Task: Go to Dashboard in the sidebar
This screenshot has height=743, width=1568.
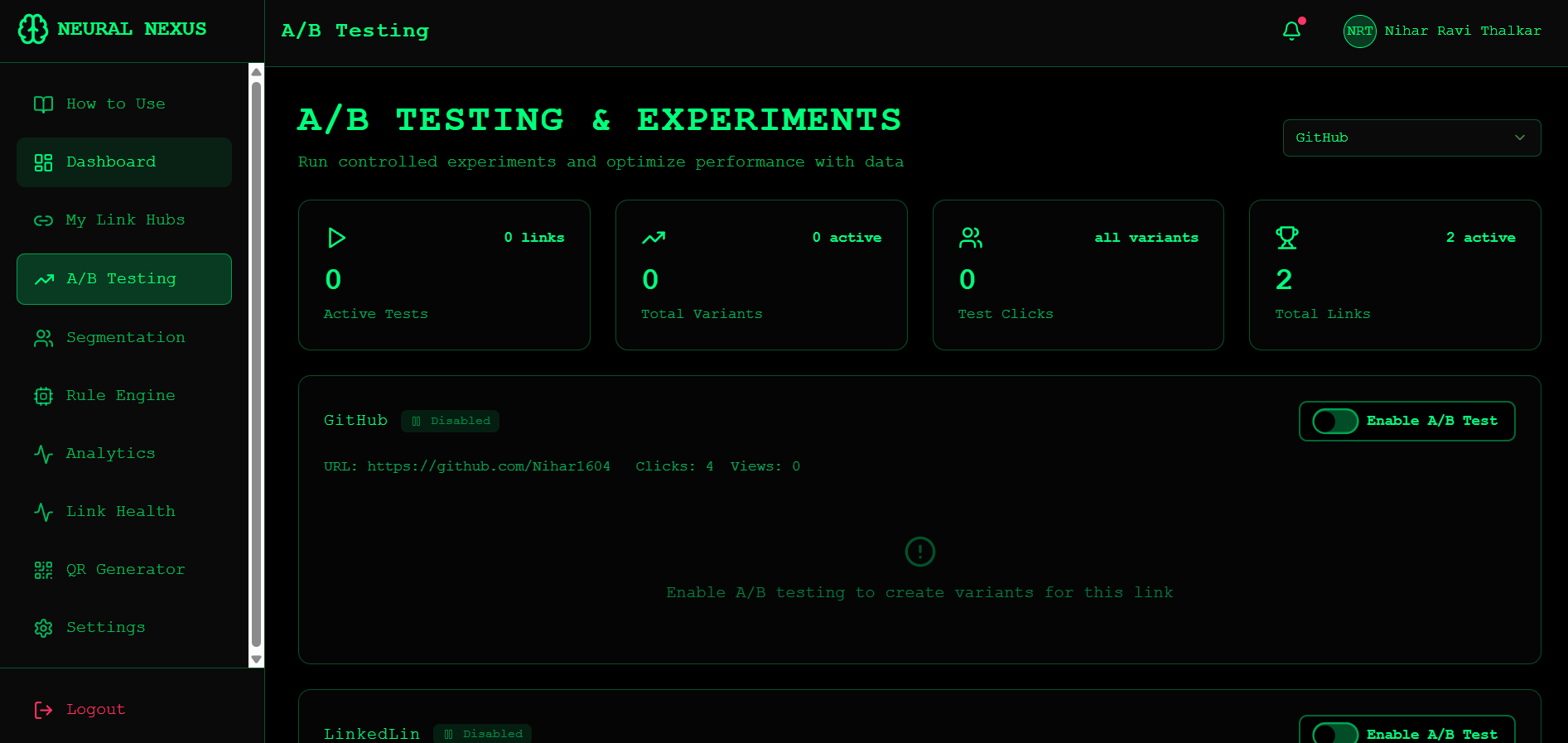Action: (124, 162)
